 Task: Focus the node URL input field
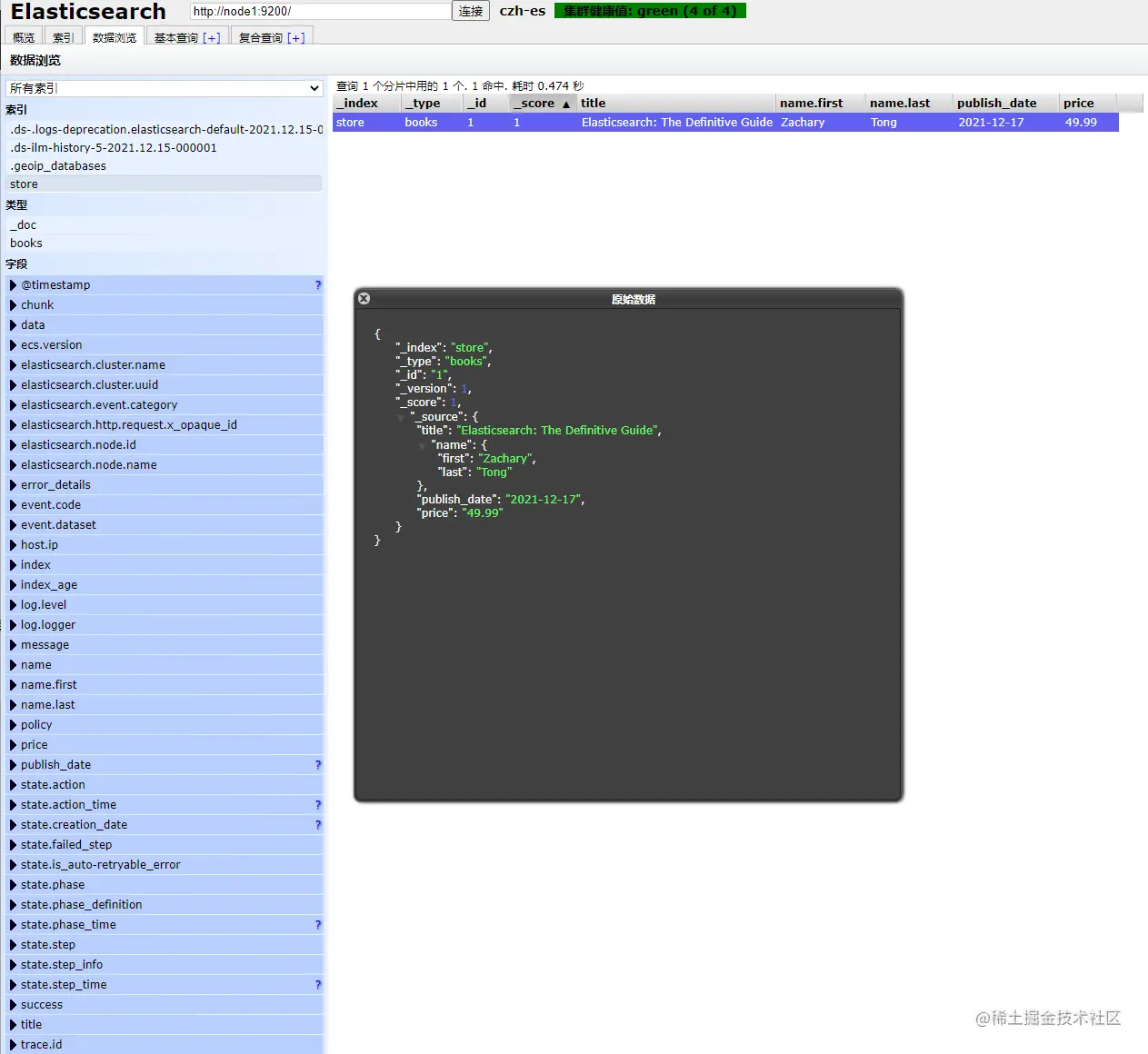(321, 11)
